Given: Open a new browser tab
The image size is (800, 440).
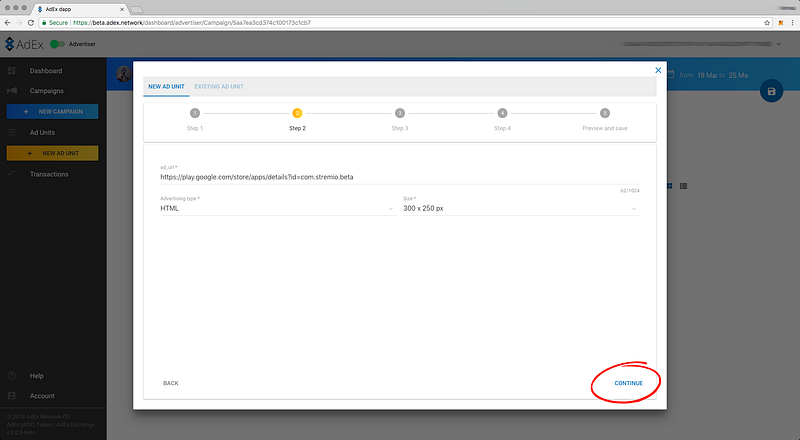Looking at the screenshot, I should coord(136,9).
